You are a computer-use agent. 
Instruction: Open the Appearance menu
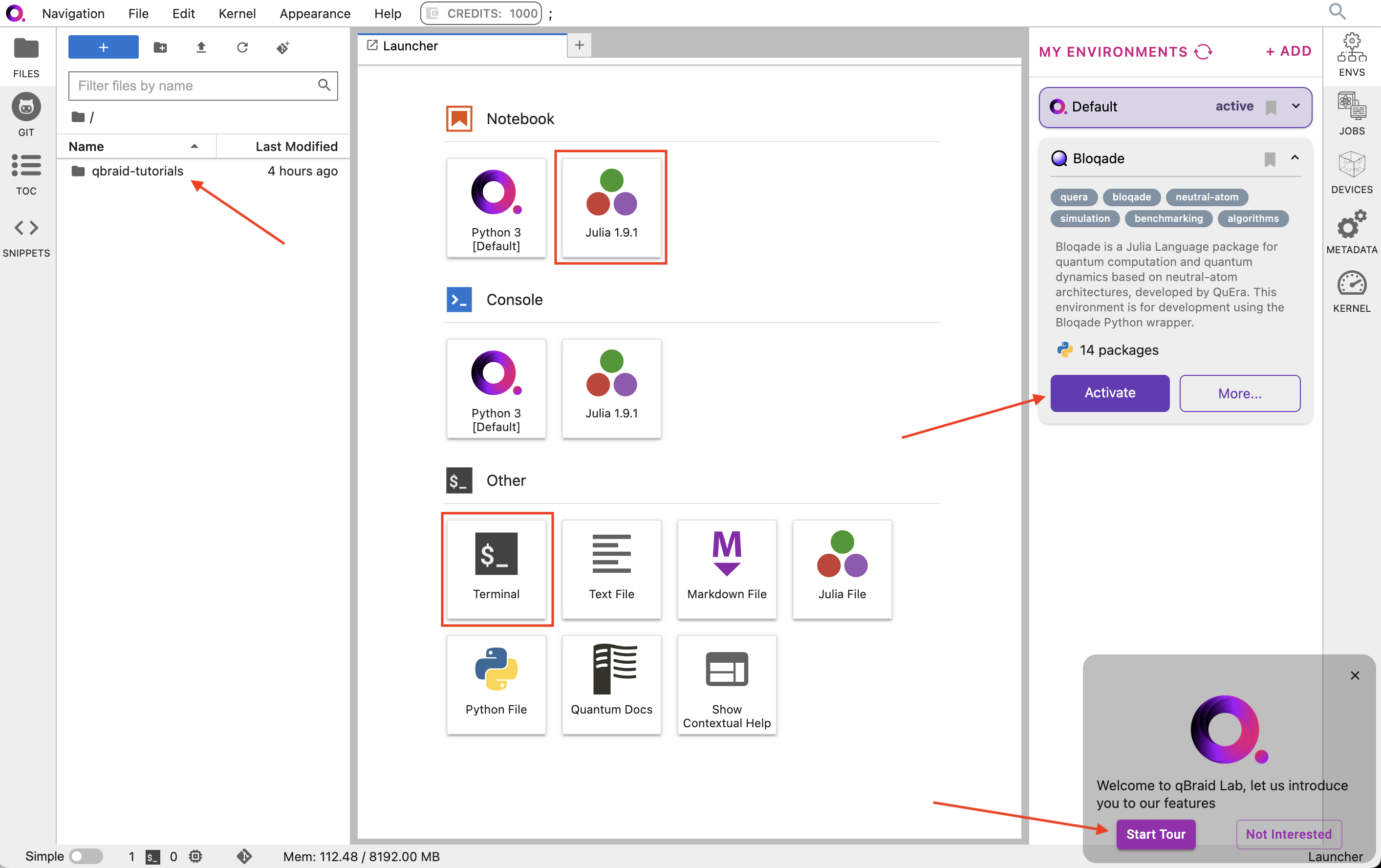click(x=315, y=13)
